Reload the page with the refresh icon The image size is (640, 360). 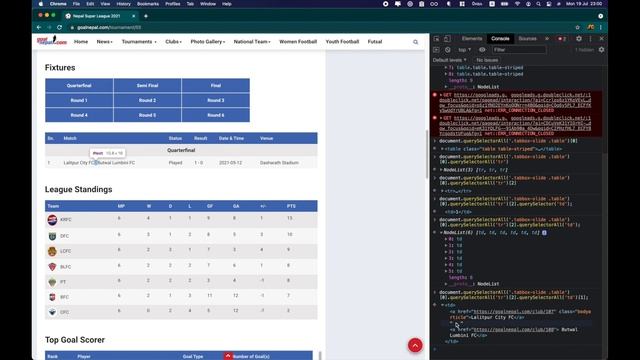[60, 27]
